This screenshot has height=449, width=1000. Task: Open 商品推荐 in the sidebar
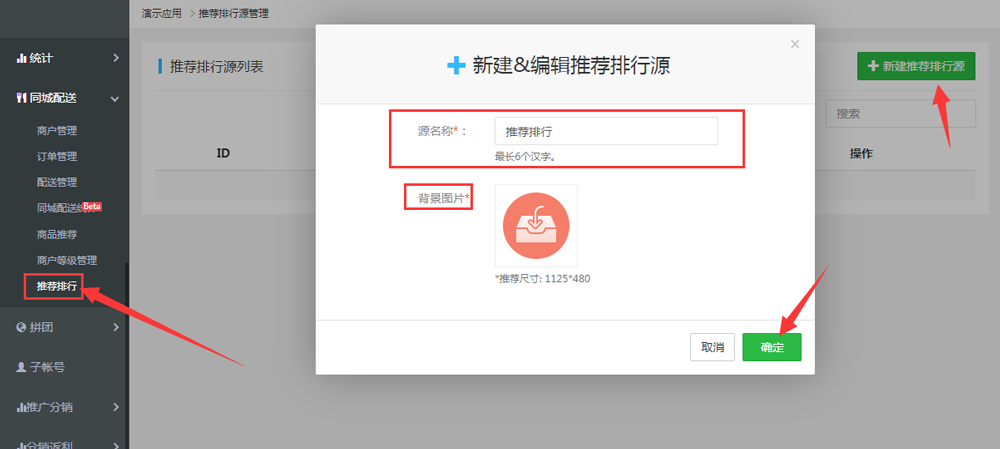point(56,234)
